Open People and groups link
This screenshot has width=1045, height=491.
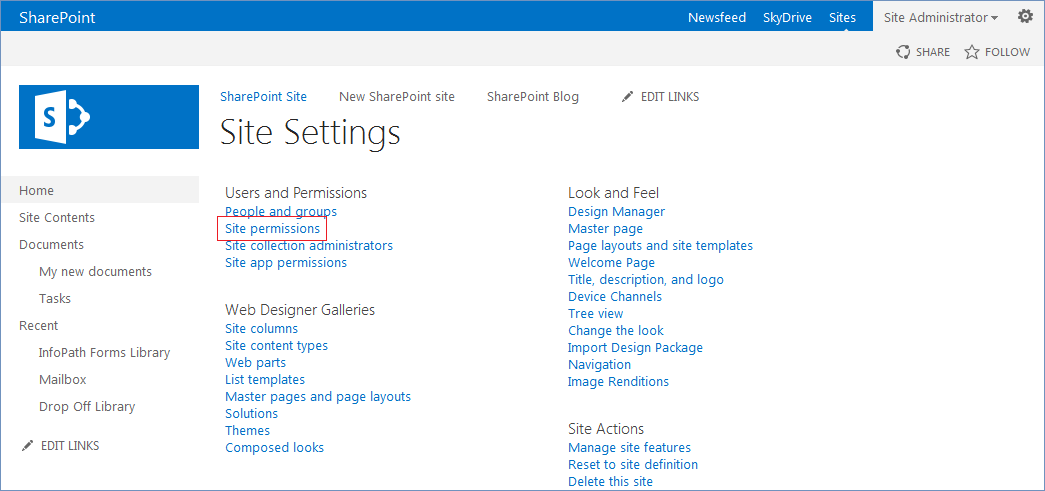click(x=281, y=212)
